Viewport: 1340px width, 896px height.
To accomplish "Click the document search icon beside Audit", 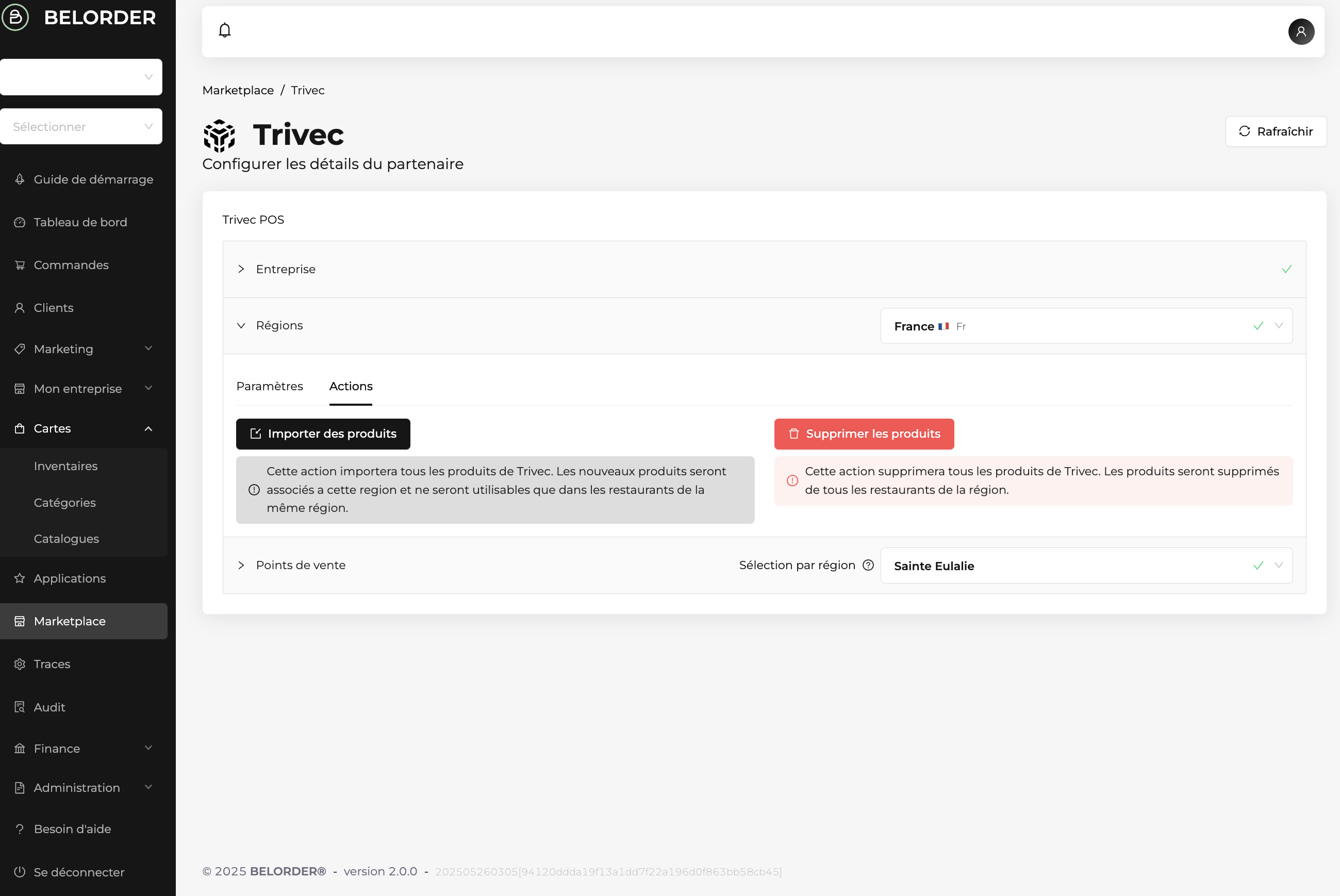I will point(20,707).
